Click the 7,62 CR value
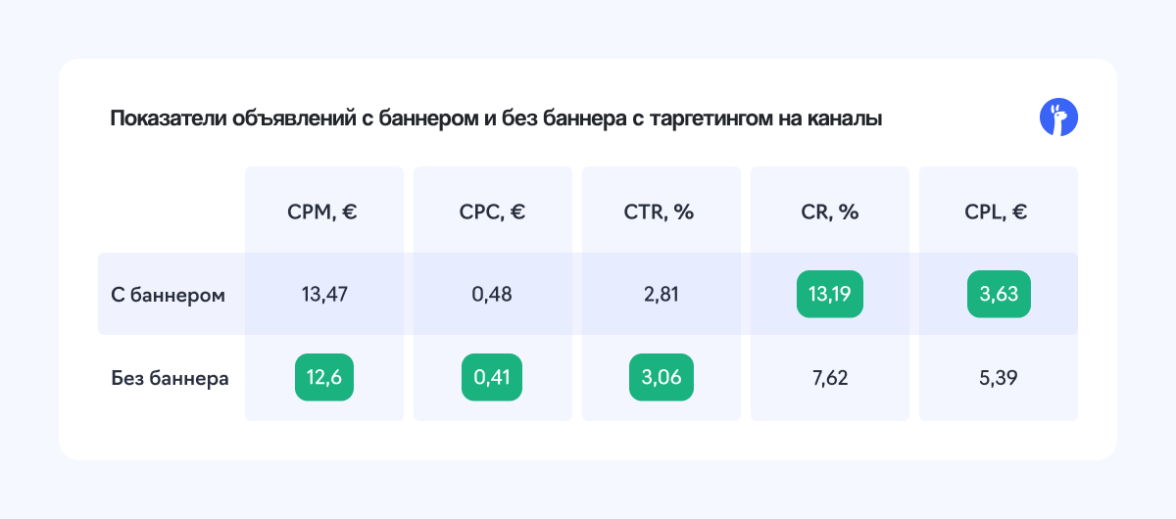This screenshot has height=519, width=1176. (x=829, y=379)
